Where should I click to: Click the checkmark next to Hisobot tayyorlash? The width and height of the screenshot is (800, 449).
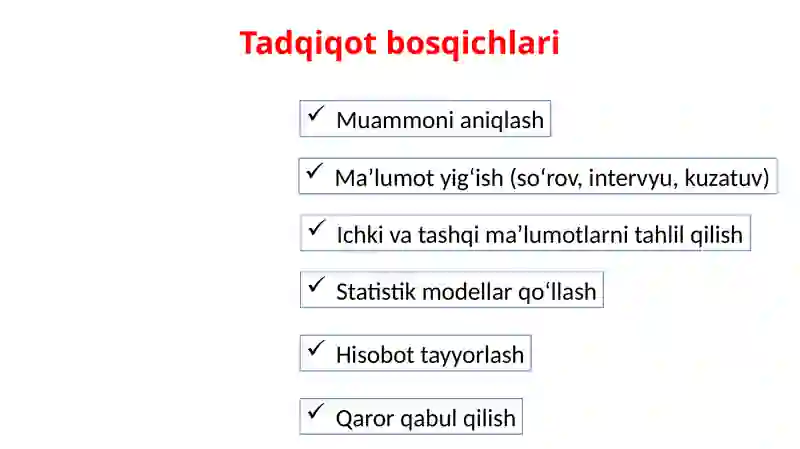[x=316, y=348]
